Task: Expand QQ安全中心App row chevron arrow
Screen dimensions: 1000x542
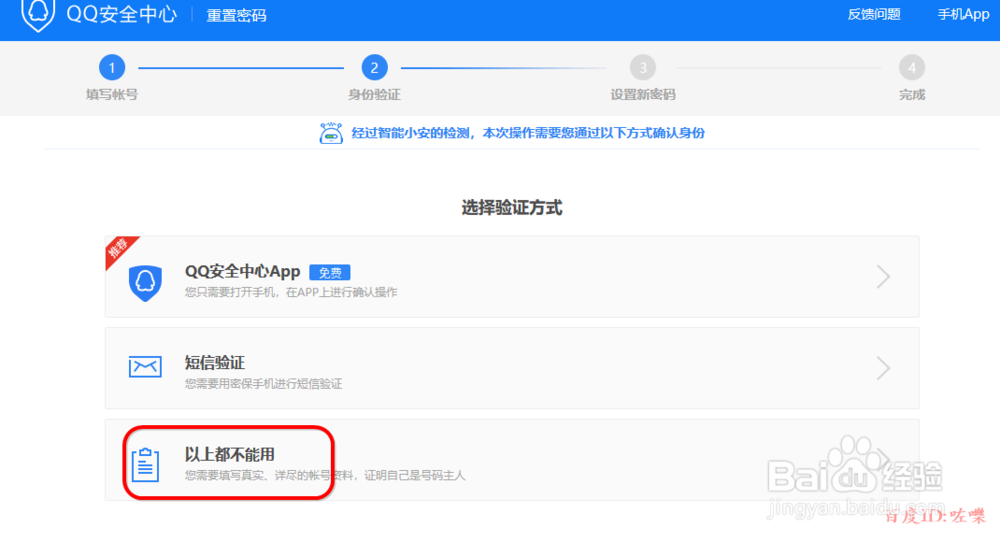Action: coord(883,277)
